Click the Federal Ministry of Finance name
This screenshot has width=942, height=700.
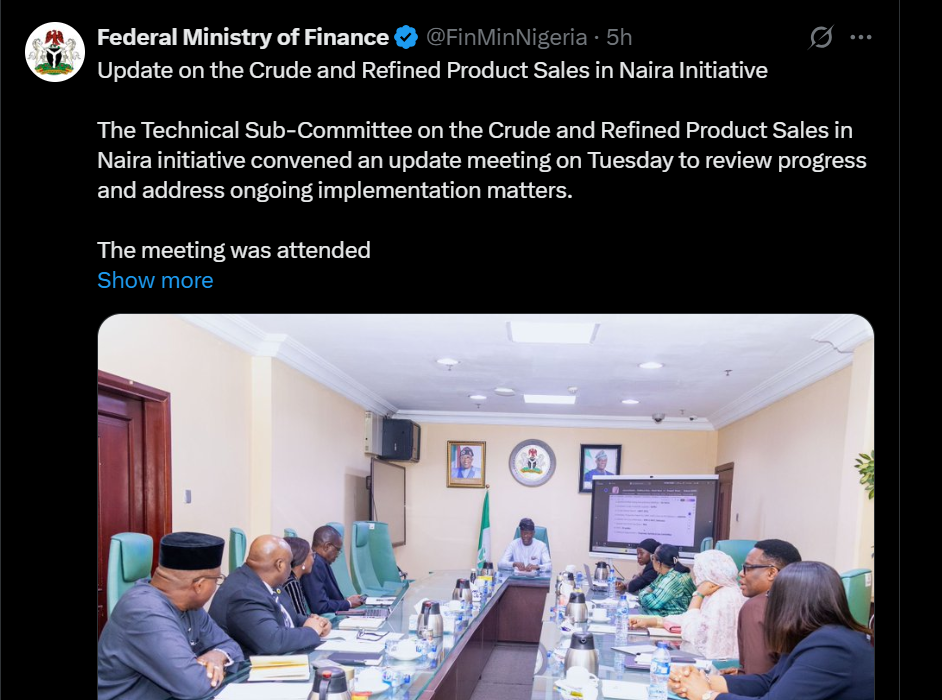[243, 38]
